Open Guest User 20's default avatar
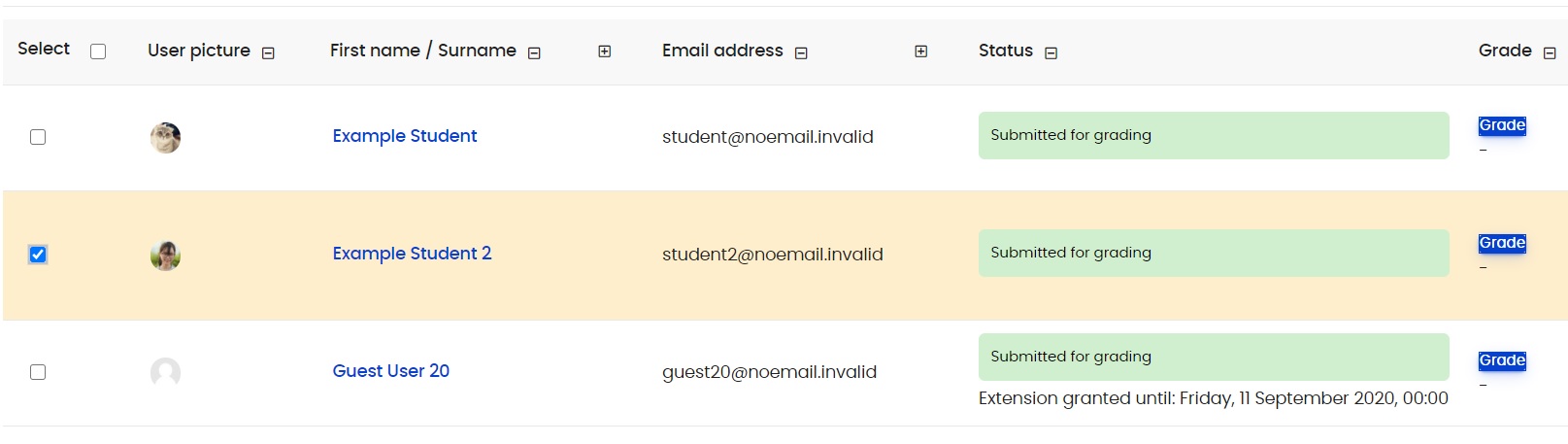Viewport: 1568px width, 444px height. [x=165, y=372]
